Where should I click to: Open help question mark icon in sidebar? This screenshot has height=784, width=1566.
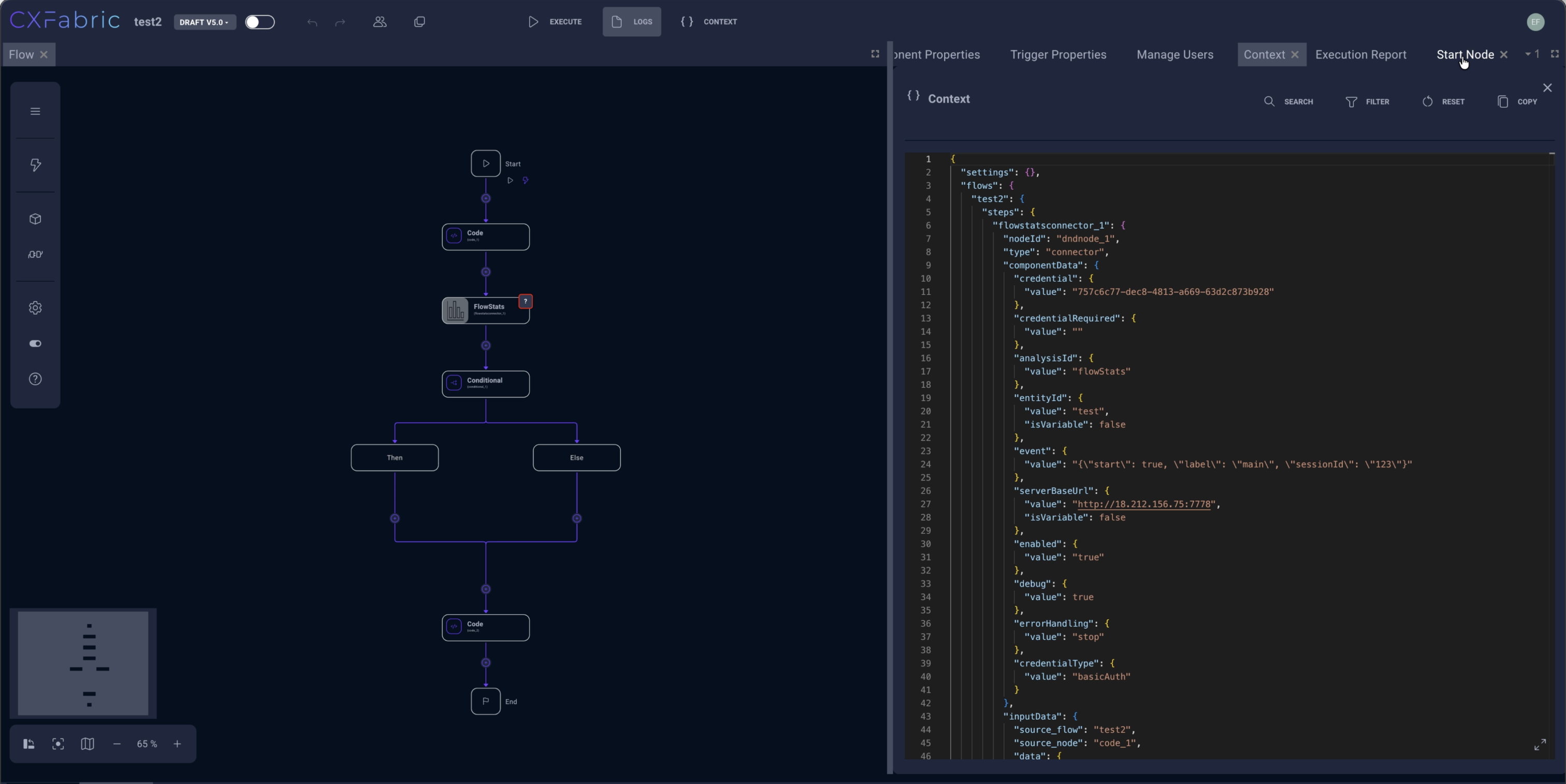pos(35,379)
